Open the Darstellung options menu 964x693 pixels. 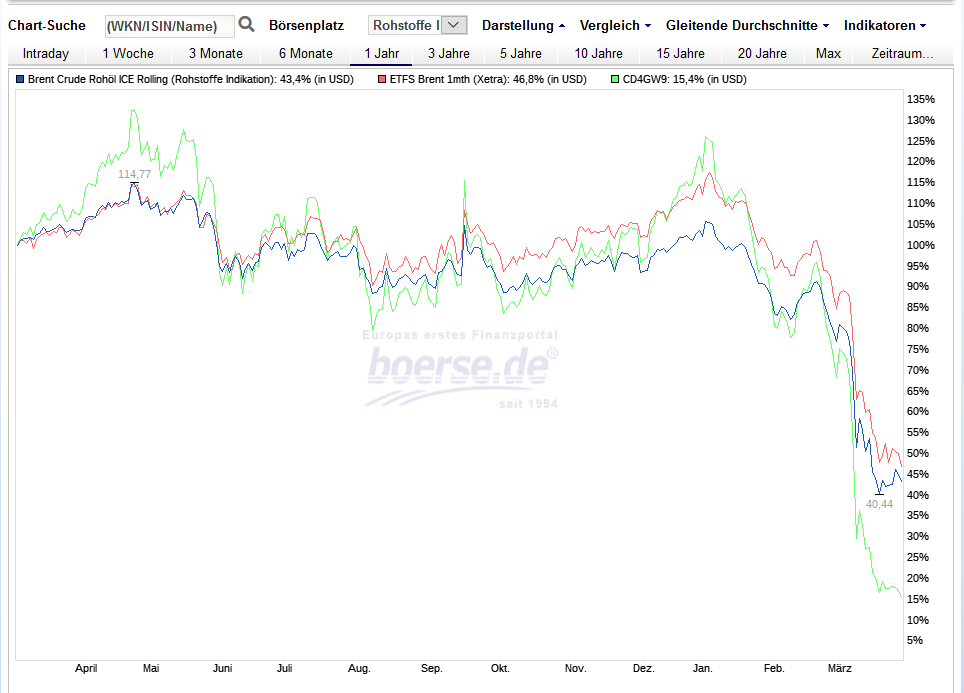coord(520,25)
